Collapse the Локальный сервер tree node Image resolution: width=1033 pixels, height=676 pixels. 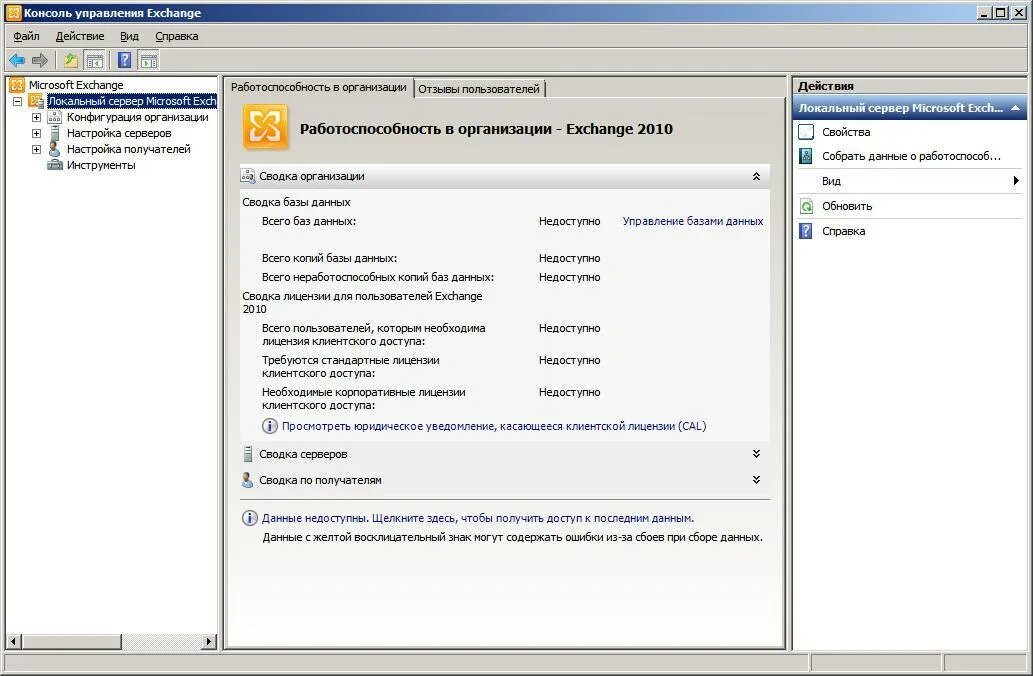pos(18,101)
